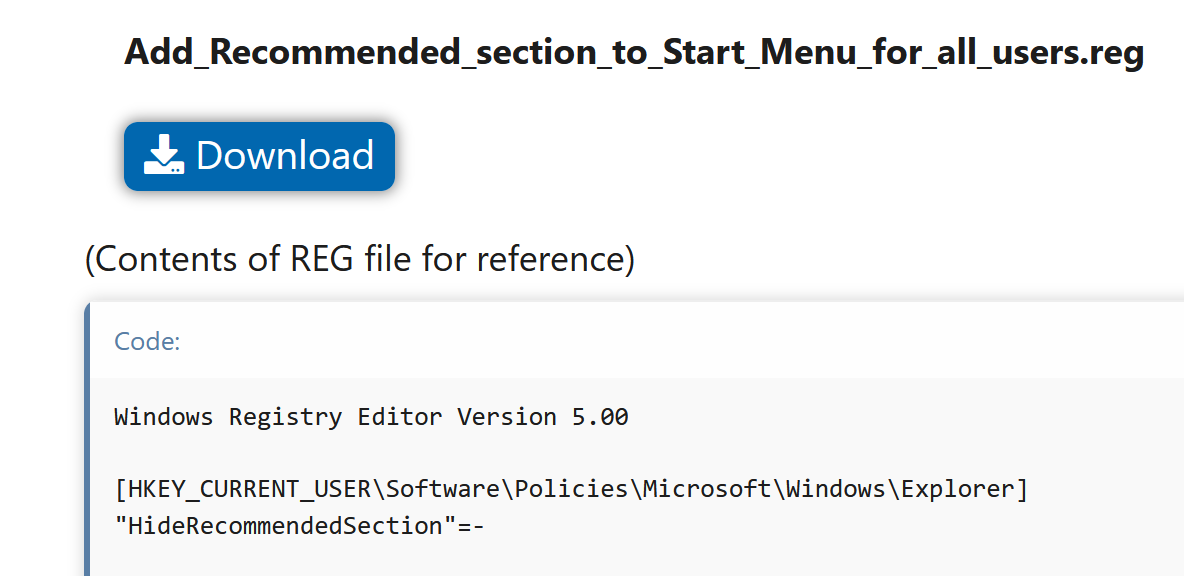Click the "Code:" label
The image size is (1184, 576).
tap(147, 342)
